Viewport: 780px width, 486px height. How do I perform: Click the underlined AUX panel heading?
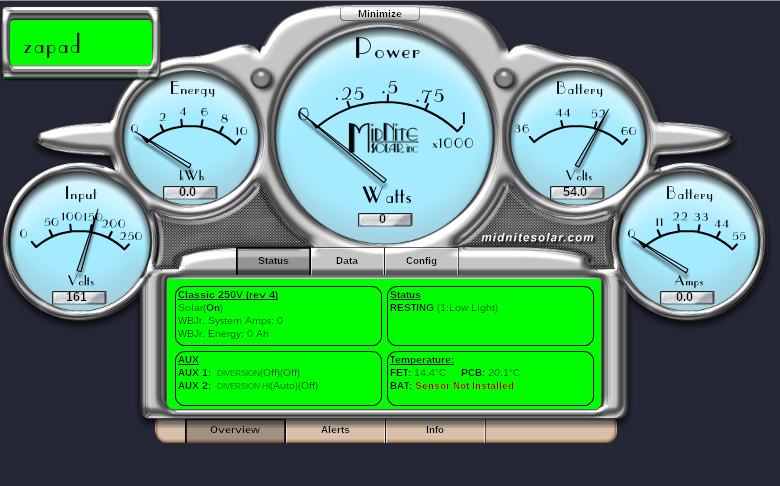(x=189, y=360)
